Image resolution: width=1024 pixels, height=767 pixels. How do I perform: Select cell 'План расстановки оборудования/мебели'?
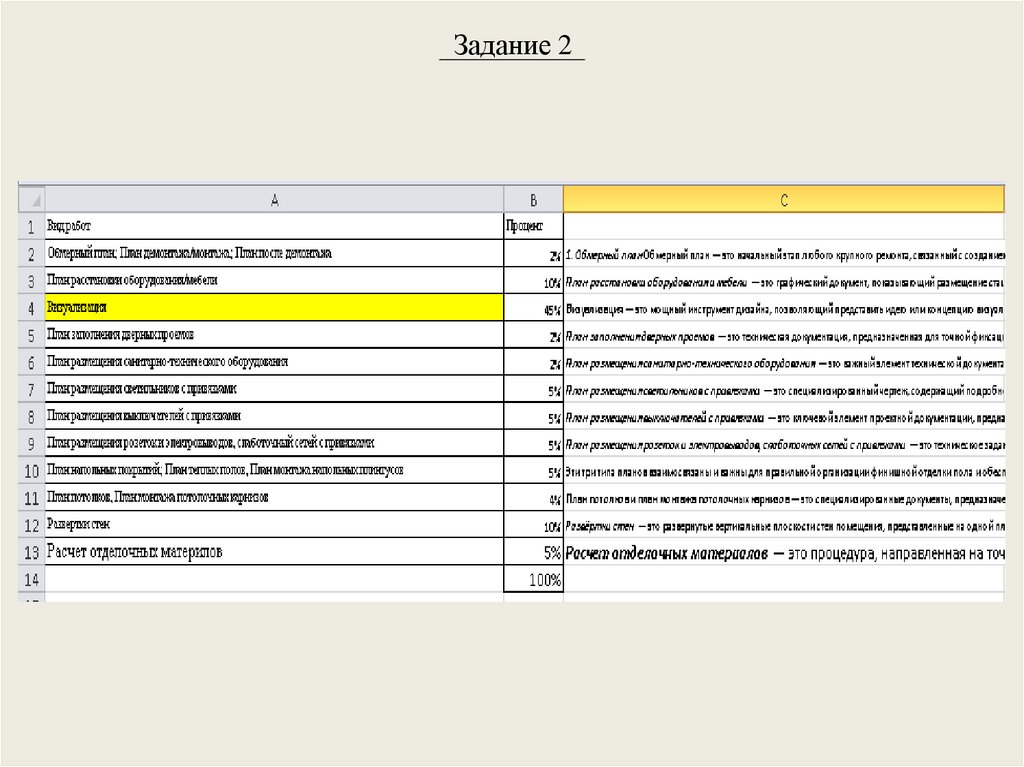tap(274, 280)
